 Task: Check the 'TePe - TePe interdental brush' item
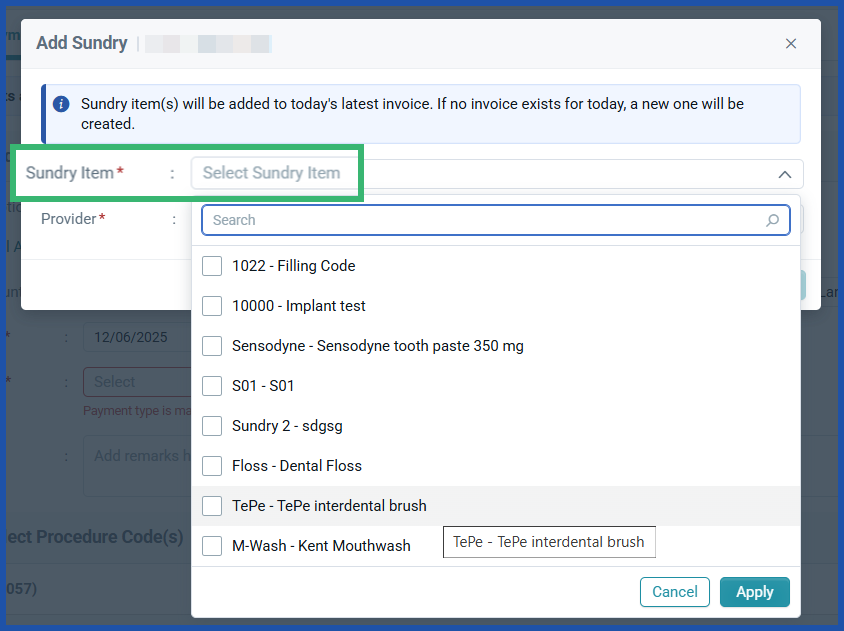click(211, 505)
